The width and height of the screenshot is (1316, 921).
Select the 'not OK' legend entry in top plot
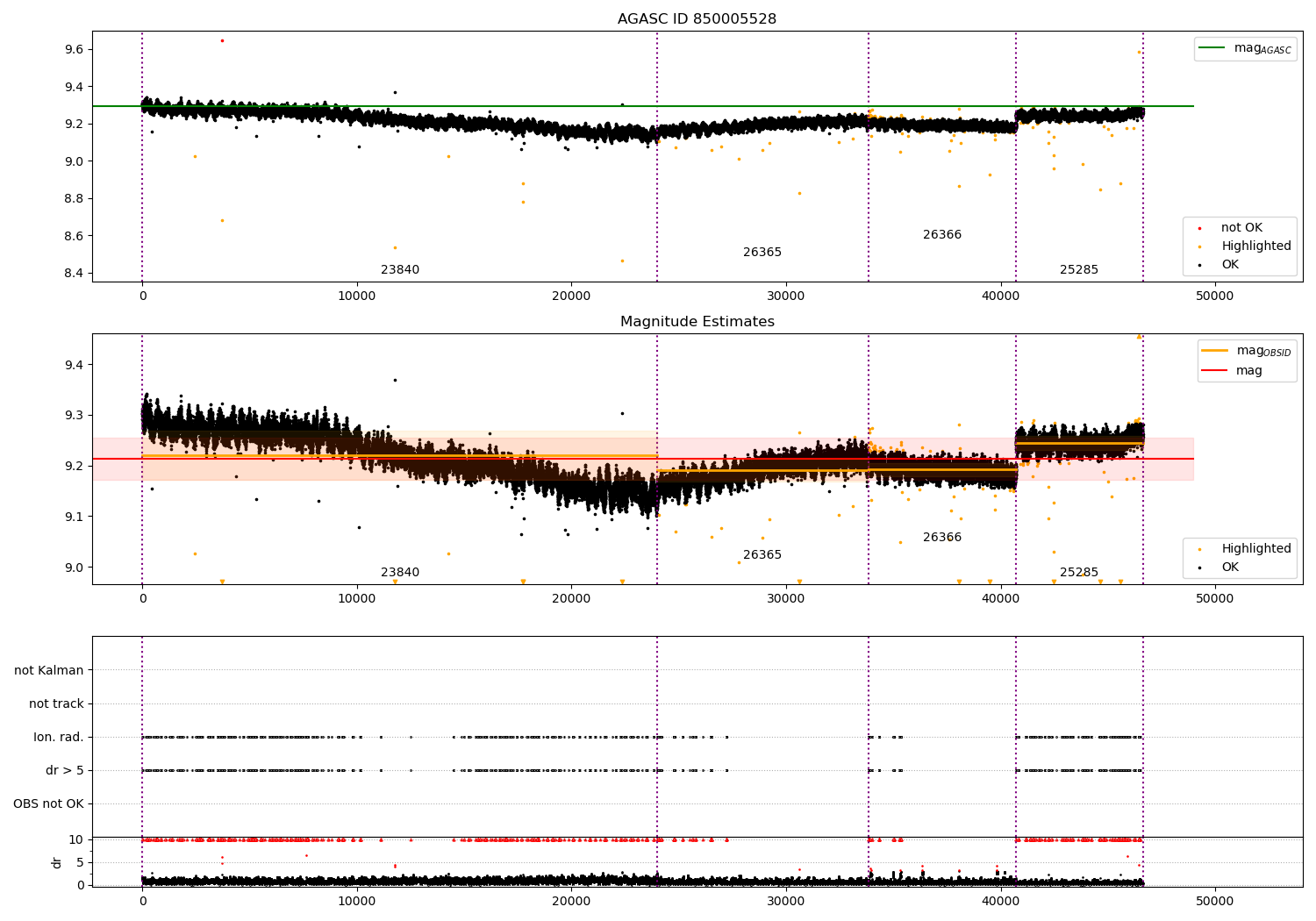tap(1241, 228)
